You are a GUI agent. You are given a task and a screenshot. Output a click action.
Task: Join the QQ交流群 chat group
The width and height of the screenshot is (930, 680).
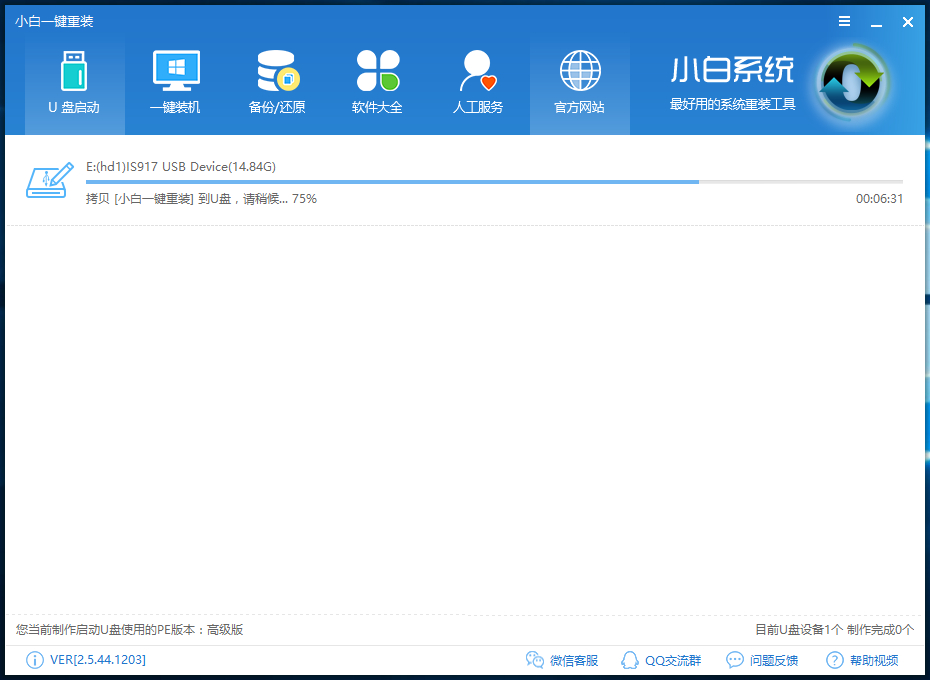[x=665, y=660]
